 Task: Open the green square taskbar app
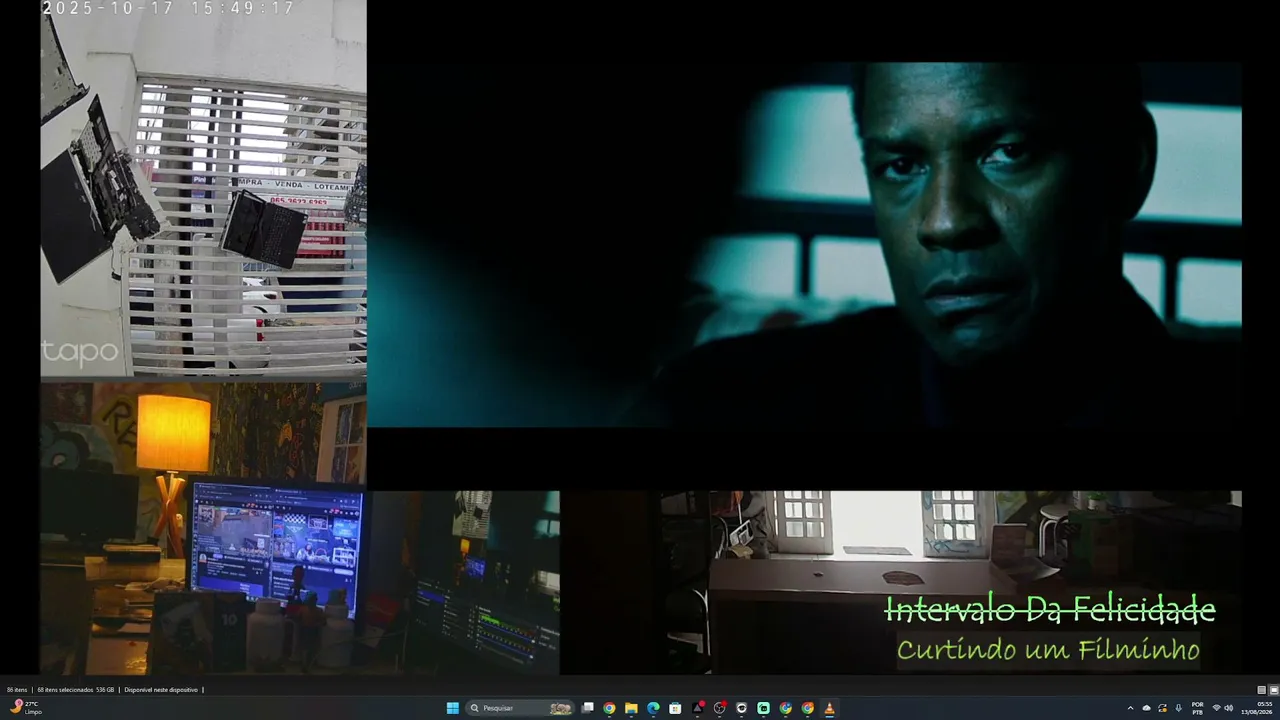pyautogui.click(x=763, y=708)
